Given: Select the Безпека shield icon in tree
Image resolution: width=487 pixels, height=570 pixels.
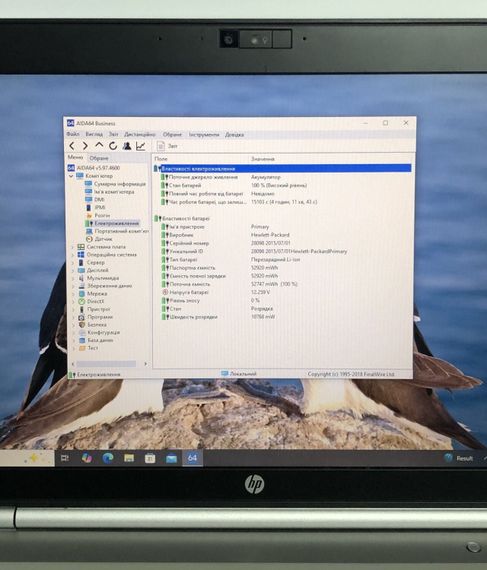Looking at the screenshot, I should (x=82, y=325).
